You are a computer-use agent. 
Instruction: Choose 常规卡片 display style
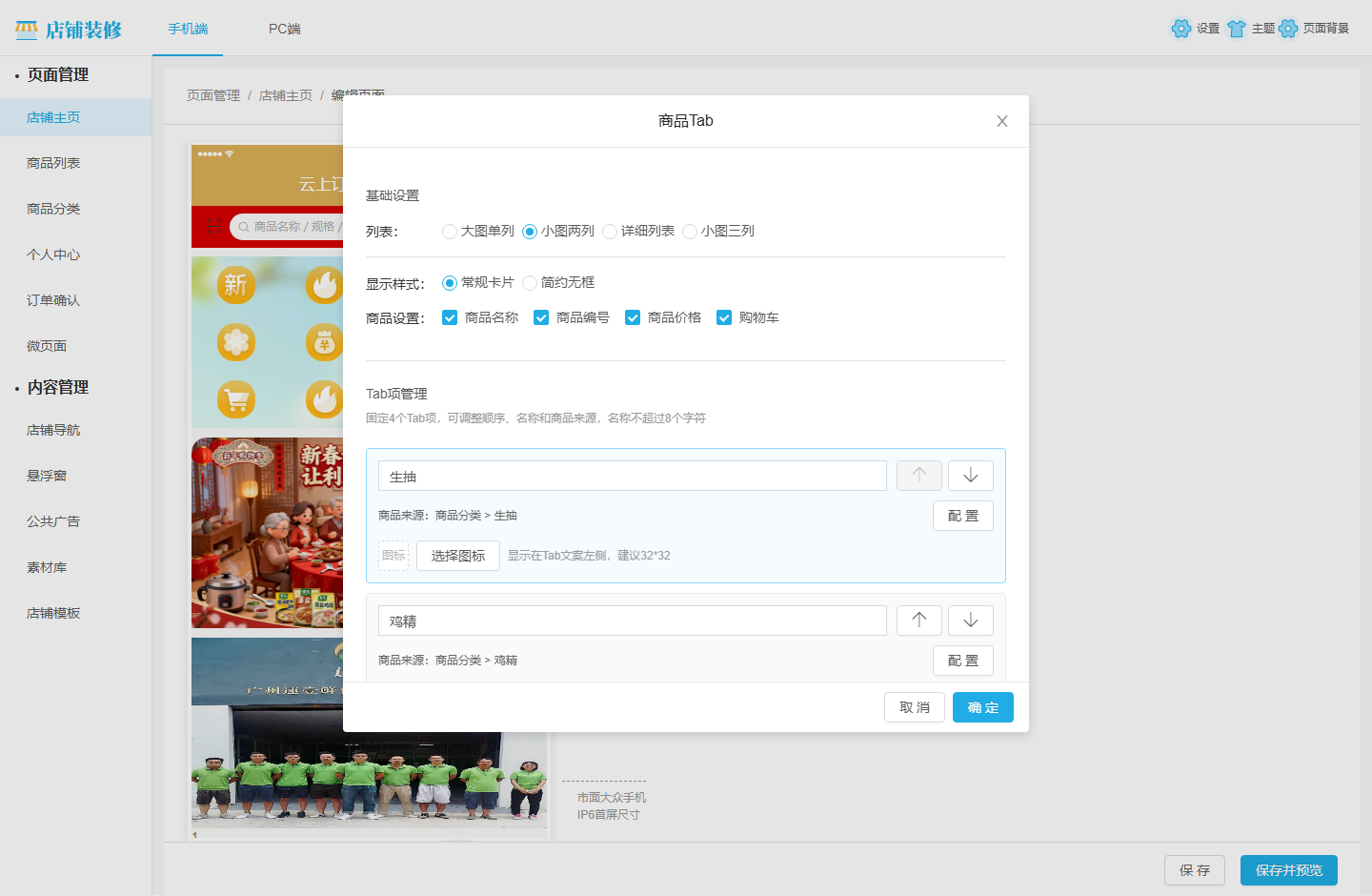point(478,282)
